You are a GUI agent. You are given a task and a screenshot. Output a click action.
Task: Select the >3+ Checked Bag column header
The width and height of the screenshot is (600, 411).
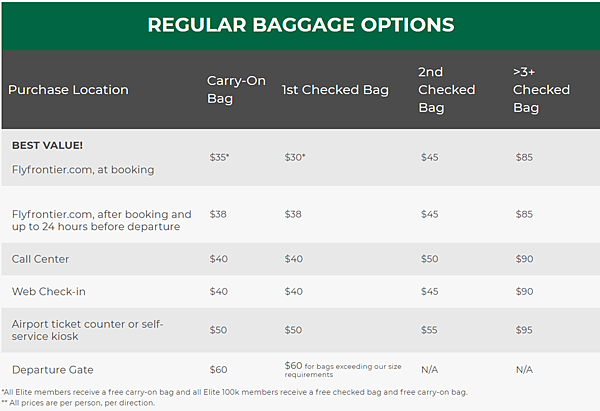point(541,90)
